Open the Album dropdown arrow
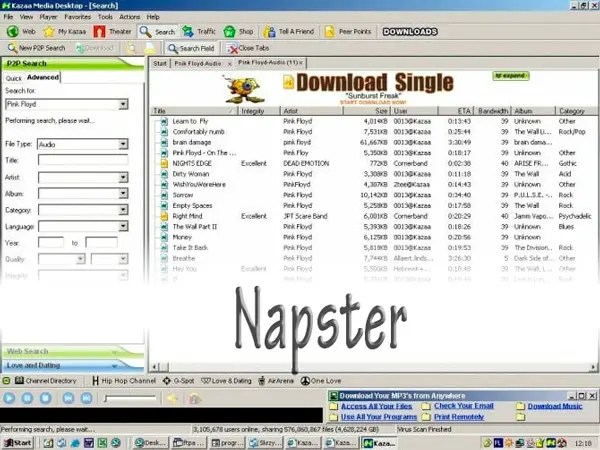The height and width of the screenshot is (450, 600). tap(123, 194)
